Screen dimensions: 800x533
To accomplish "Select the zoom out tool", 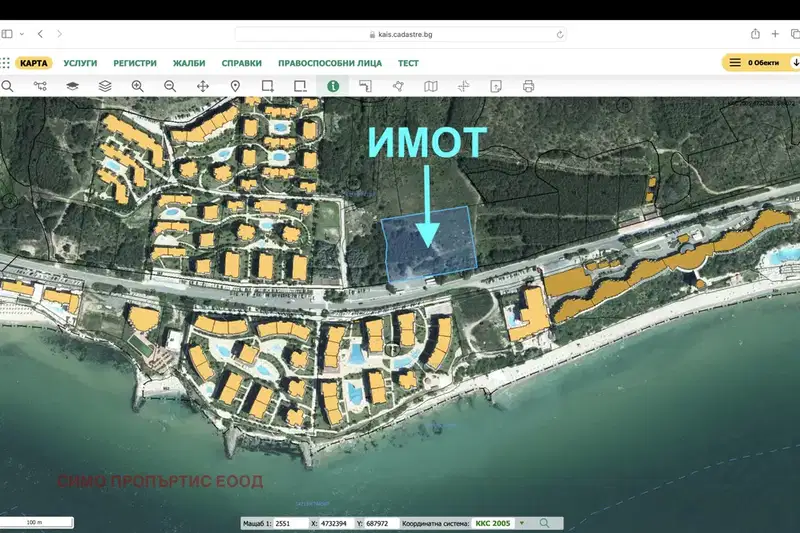I will pos(170,86).
